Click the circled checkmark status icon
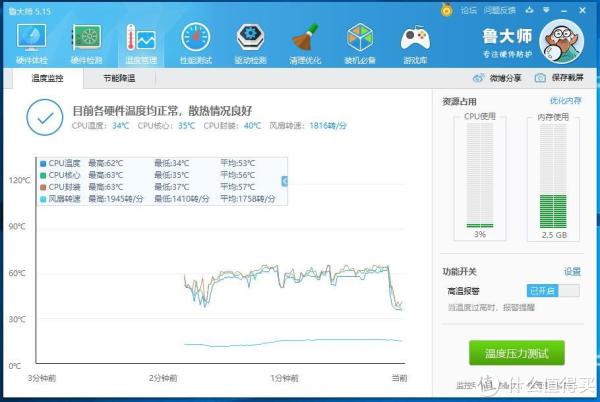Viewport: 600px width, 402px height. click(45, 117)
